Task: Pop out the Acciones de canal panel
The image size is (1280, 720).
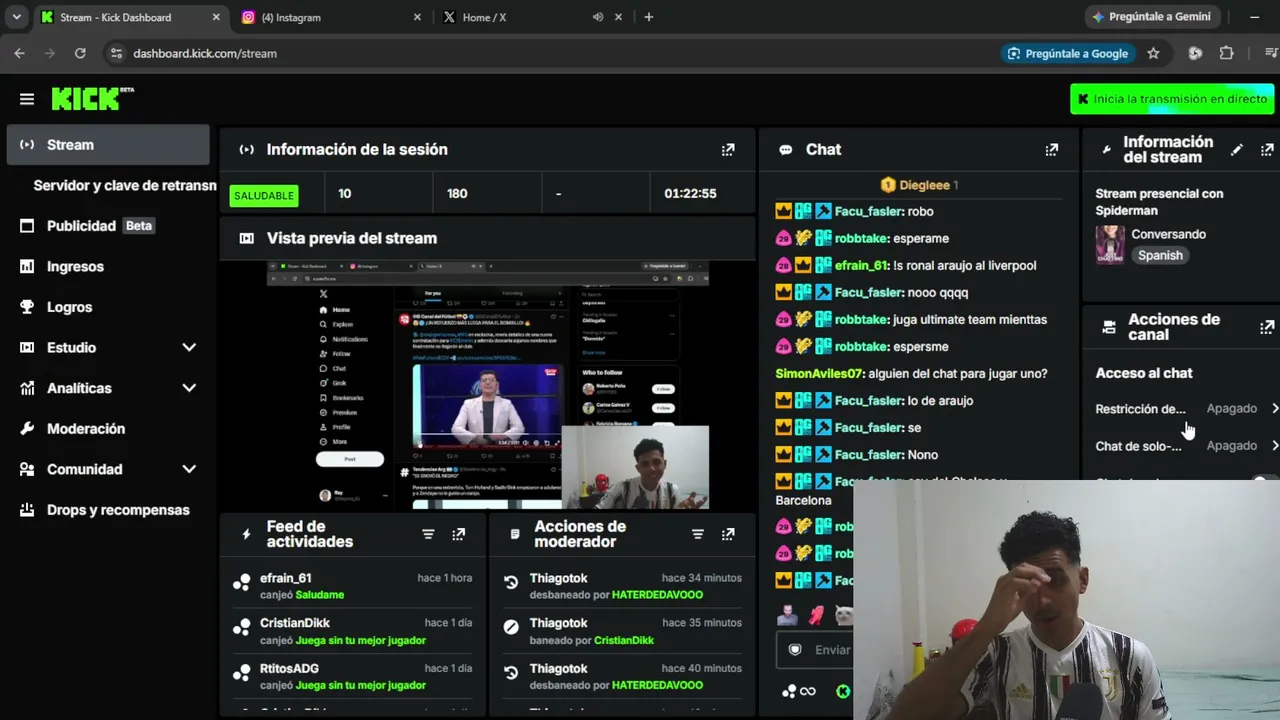Action: 1267,327
